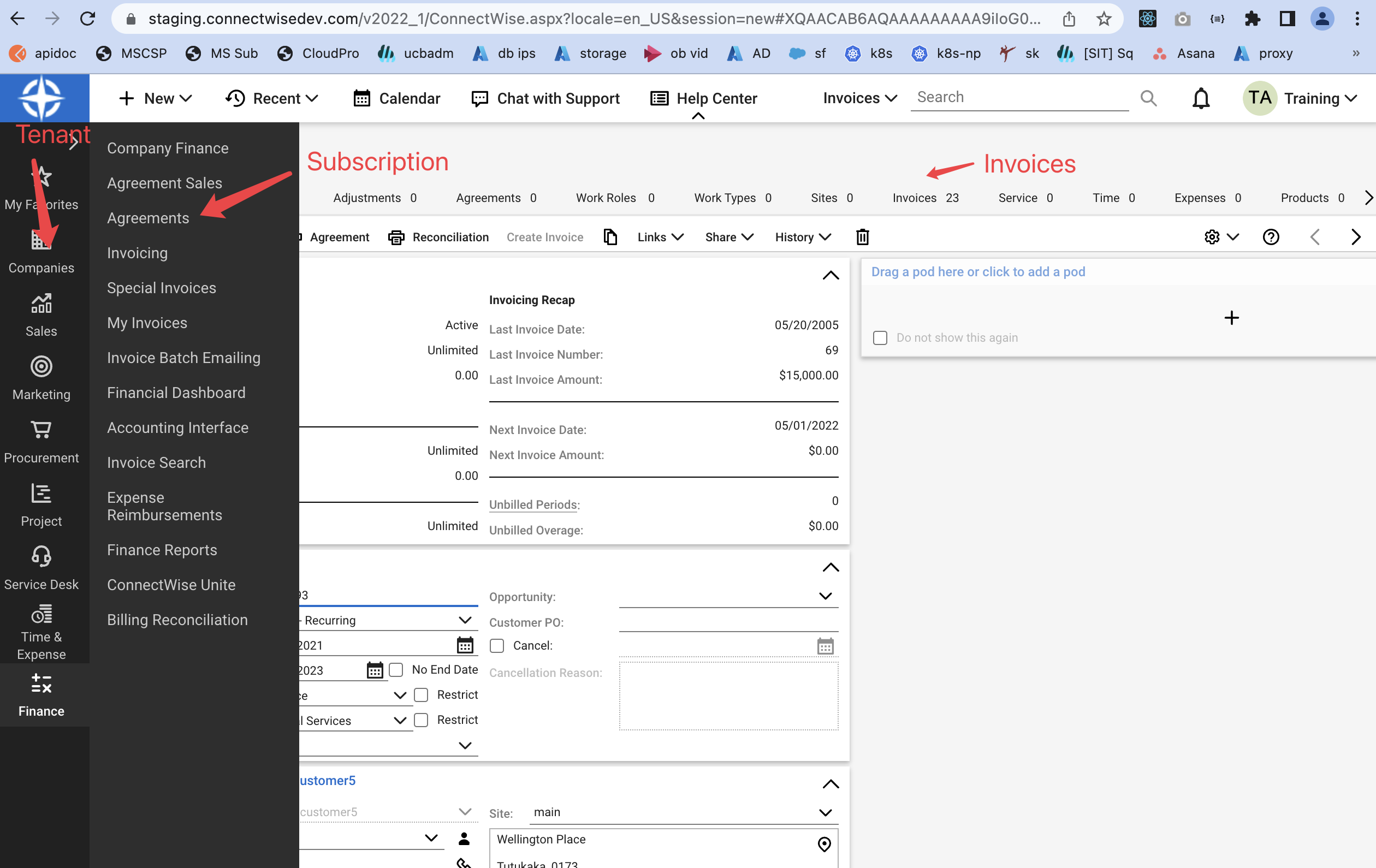This screenshot has width=1376, height=868.
Task: Switch to the Invoices 23 tab
Action: point(925,198)
